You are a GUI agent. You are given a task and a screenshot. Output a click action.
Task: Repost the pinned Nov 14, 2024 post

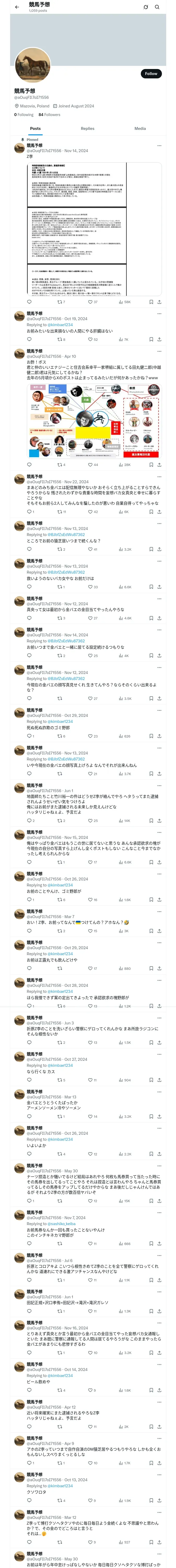click(x=59, y=302)
